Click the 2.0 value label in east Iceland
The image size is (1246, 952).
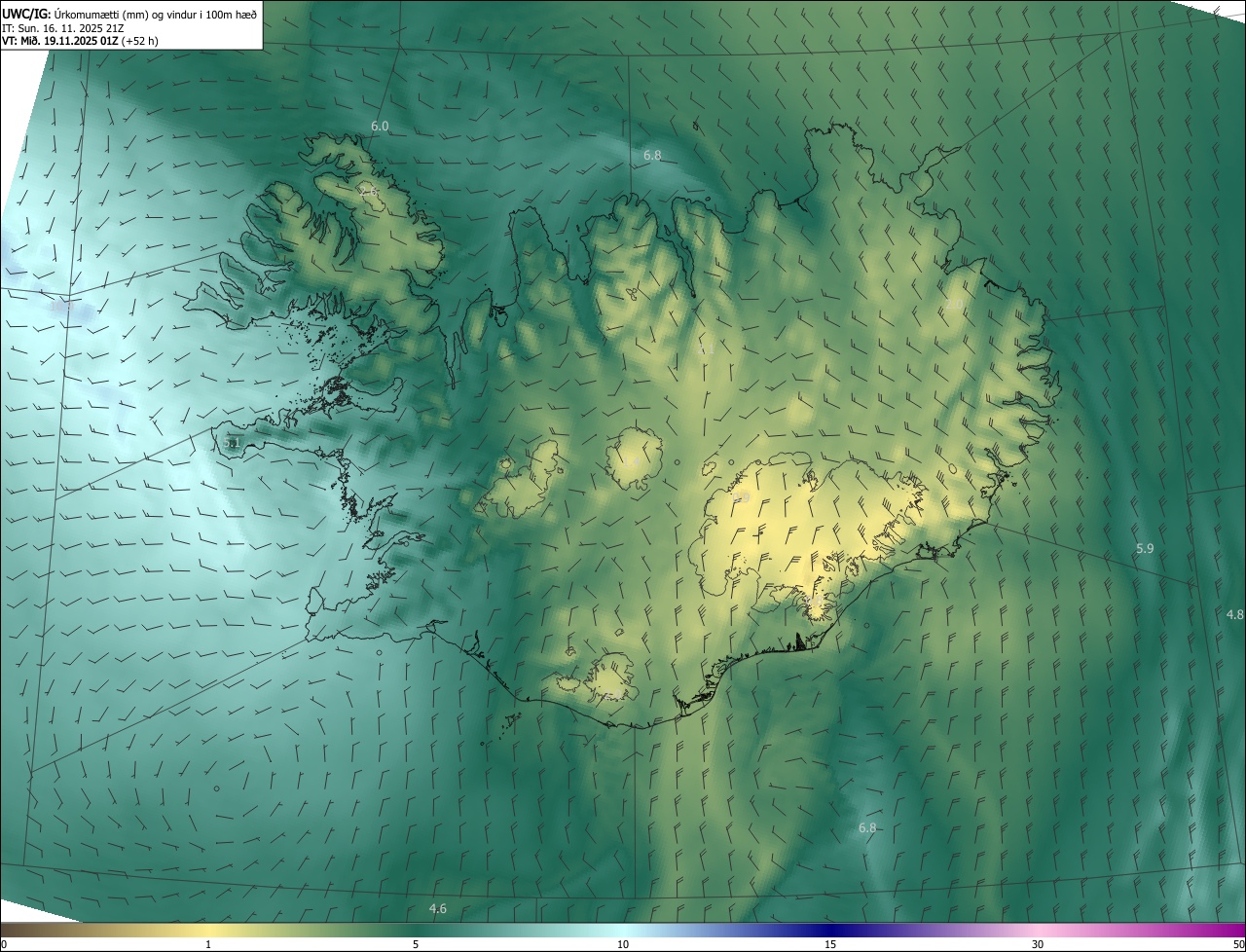[954, 305]
